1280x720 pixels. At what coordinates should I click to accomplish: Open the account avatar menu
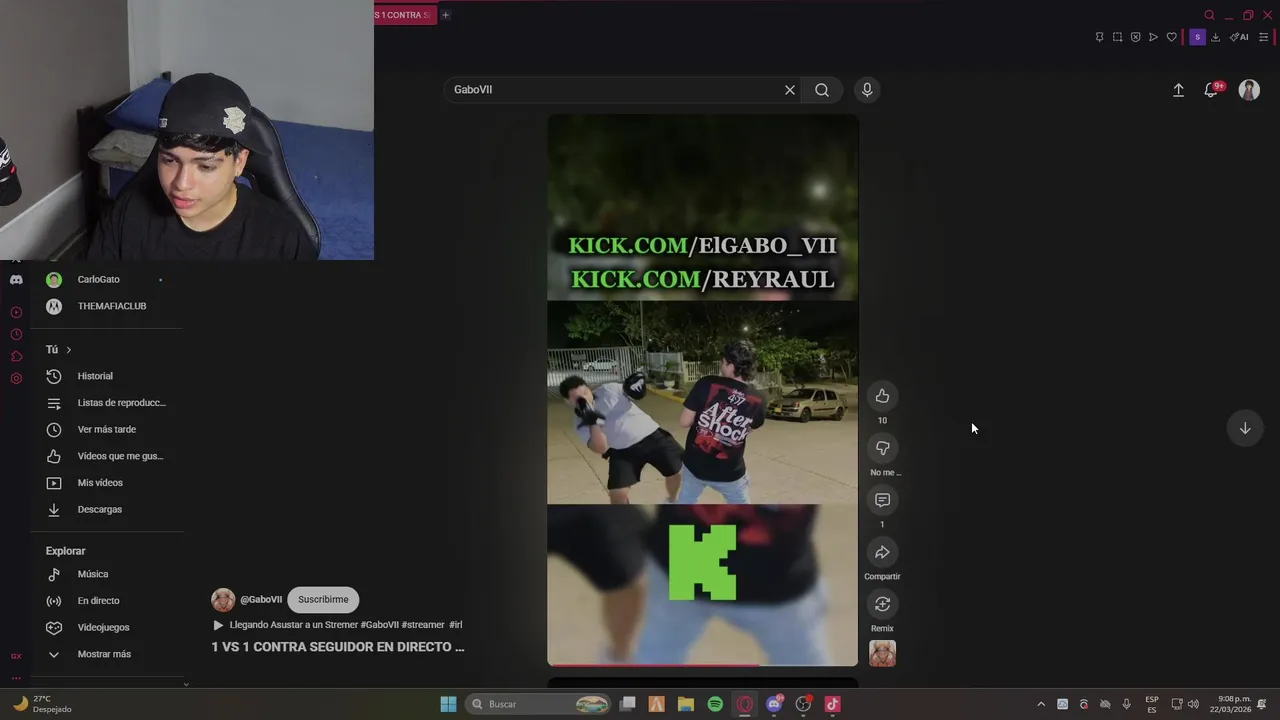click(x=1249, y=90)
